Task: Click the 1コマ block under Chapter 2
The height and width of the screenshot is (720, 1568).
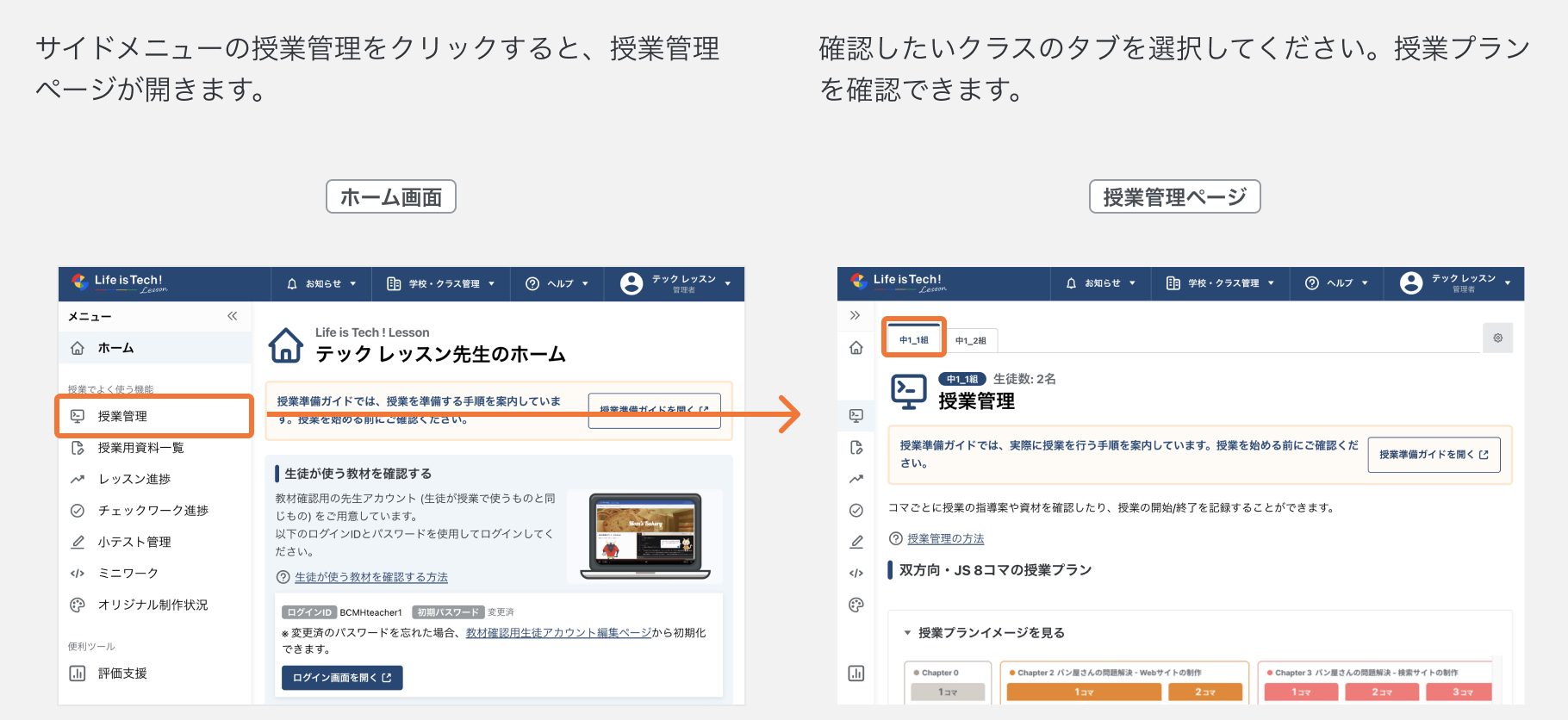Action: (1084, 692)
